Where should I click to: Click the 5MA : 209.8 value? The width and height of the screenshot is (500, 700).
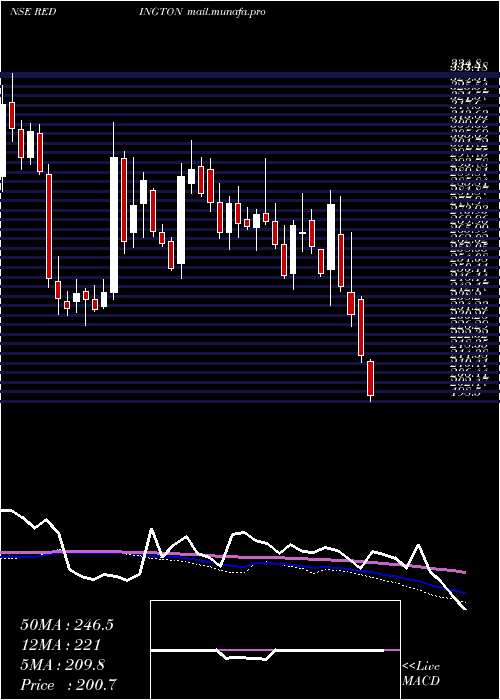point(62,665)
